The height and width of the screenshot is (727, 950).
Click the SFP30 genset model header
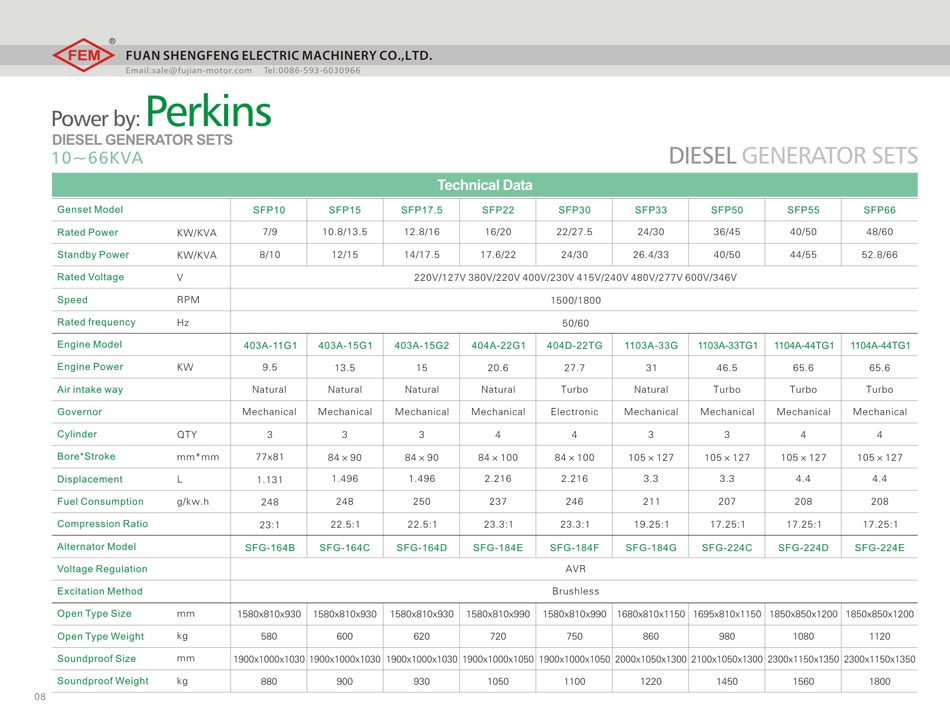(574, 210)
